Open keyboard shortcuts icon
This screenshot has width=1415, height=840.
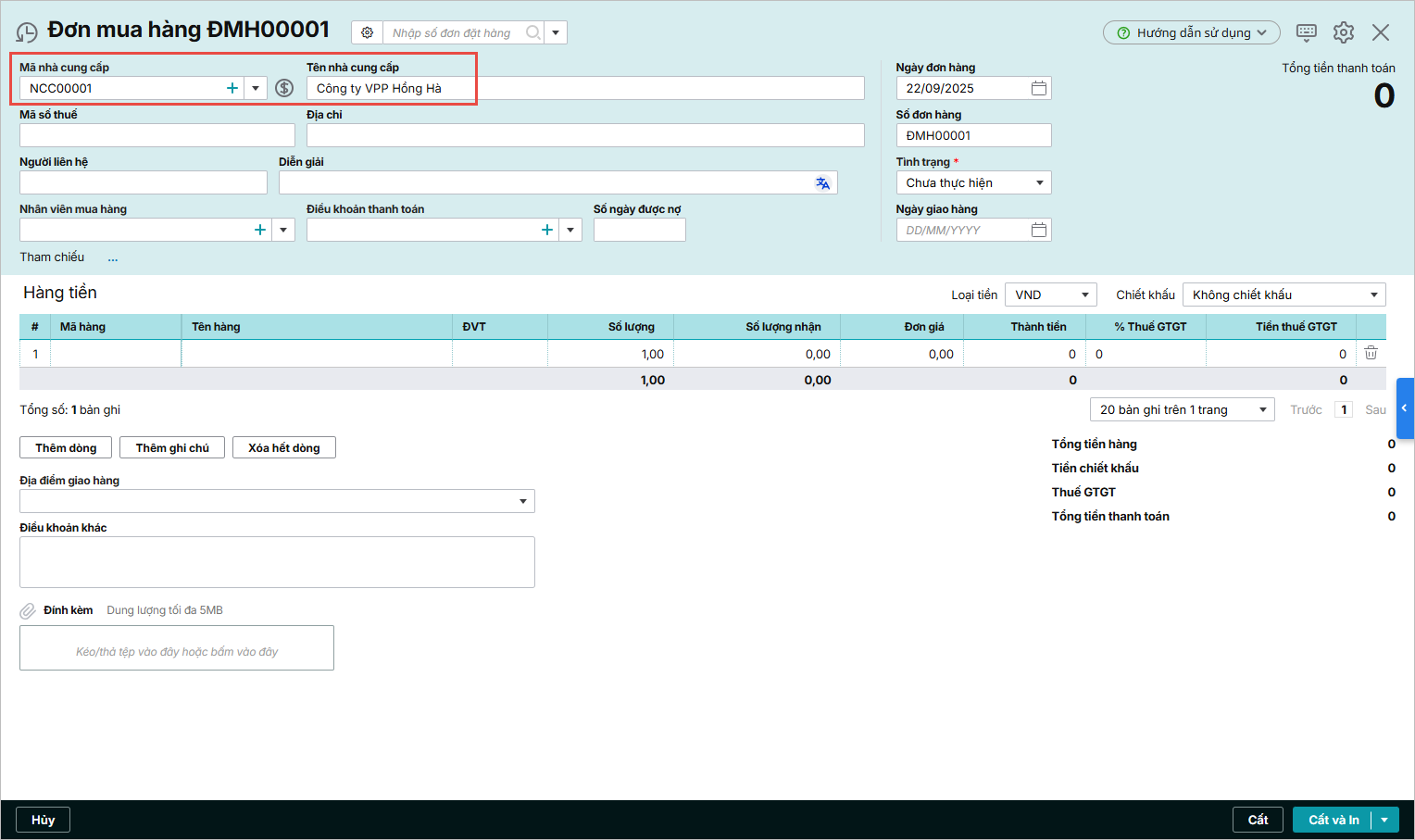pyautogui.click(x=1306, y=32)
